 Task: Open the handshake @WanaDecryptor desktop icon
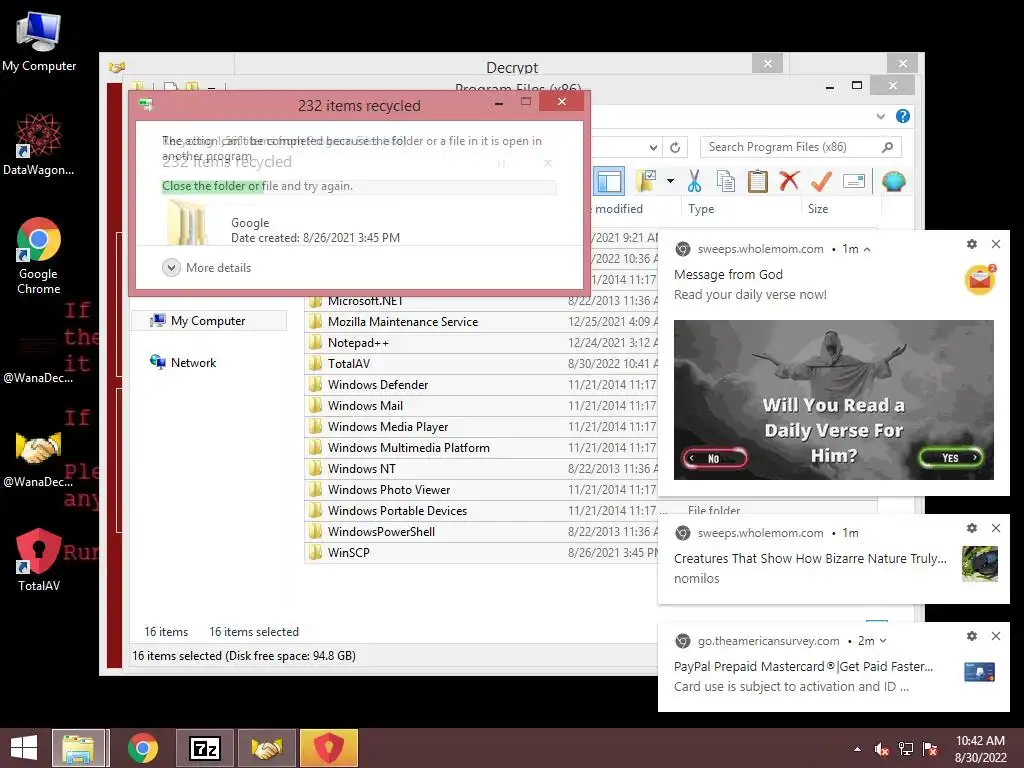[39, 459]
